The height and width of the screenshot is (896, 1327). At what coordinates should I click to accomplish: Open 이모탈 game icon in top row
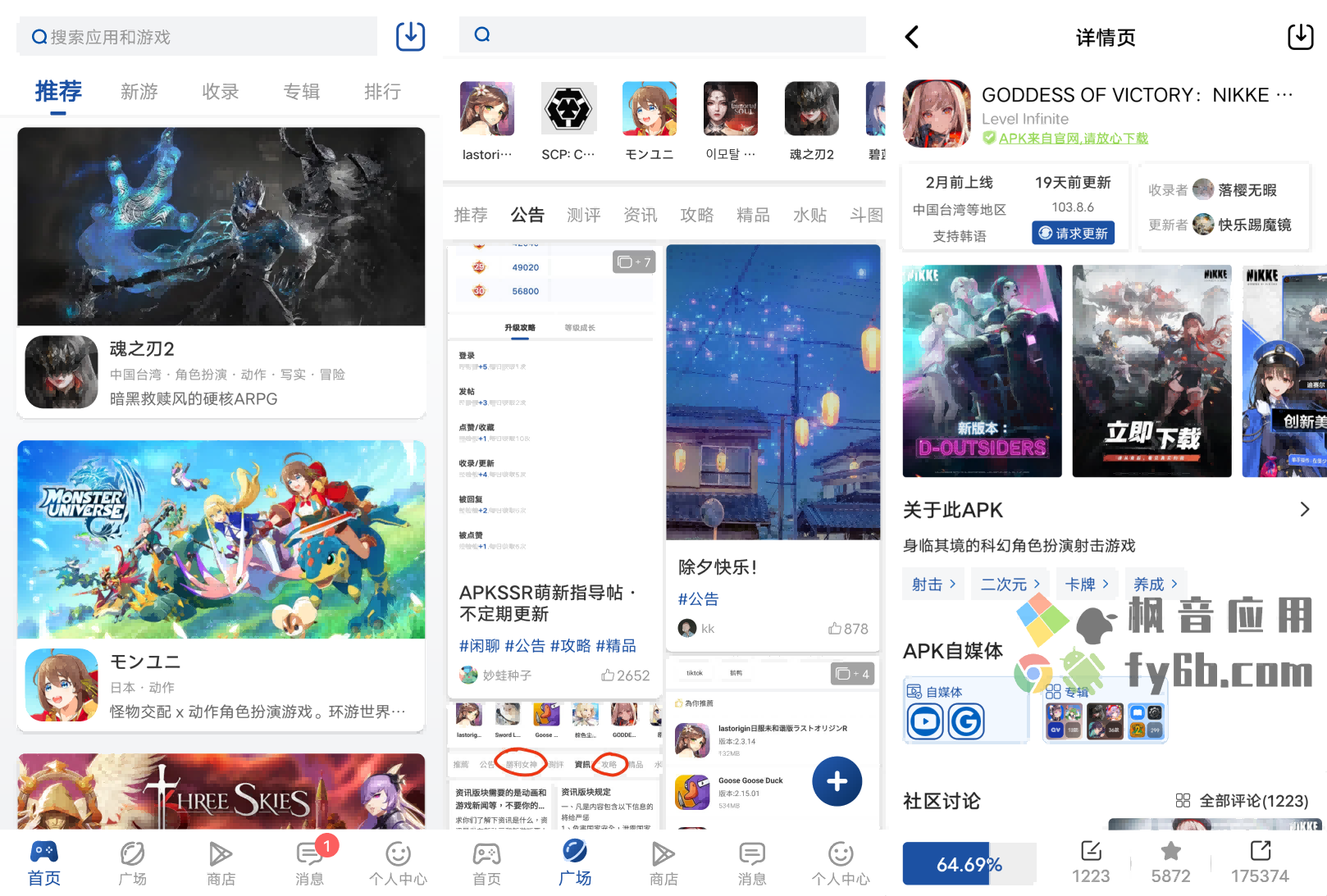731,108
